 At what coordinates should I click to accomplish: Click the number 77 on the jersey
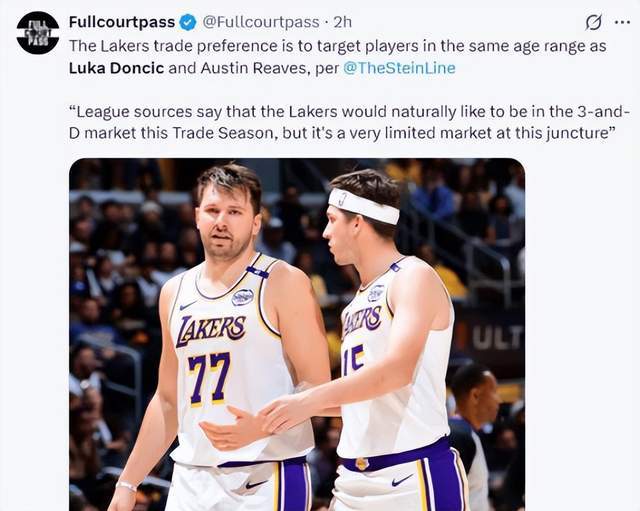pyautogui.click(x=209, y=377)
